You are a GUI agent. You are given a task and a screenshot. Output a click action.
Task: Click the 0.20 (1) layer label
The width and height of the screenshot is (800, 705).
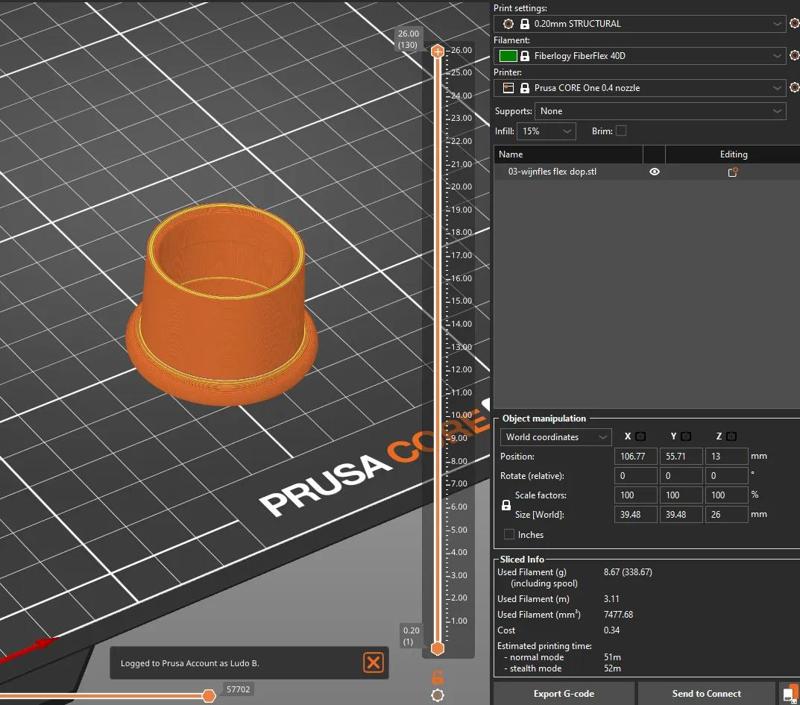(411, 636)
